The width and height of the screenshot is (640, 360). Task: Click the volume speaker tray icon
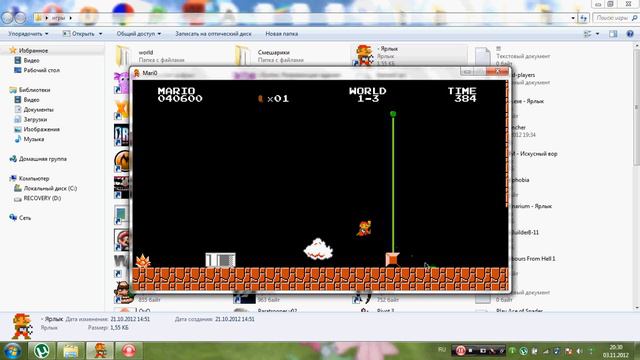pos(580,351)
